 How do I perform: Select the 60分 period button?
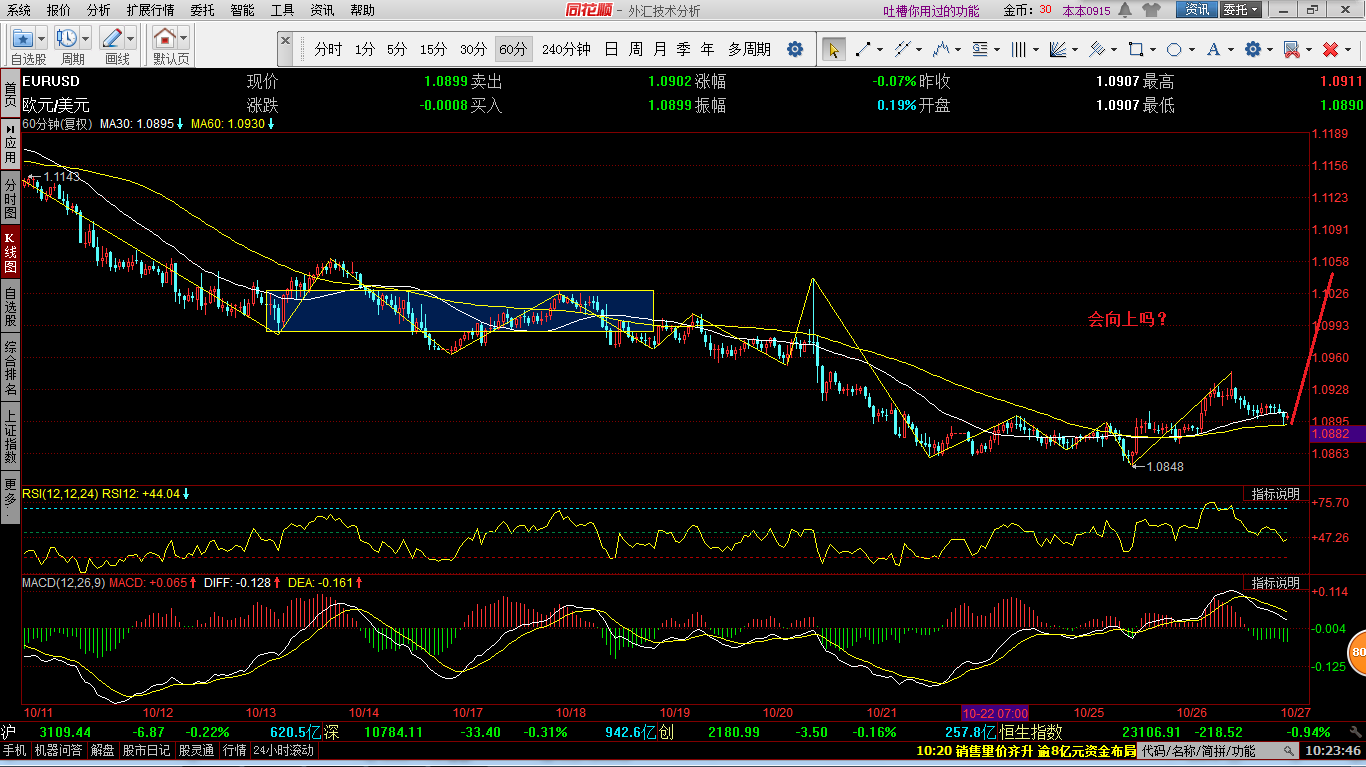coord(513,49)
